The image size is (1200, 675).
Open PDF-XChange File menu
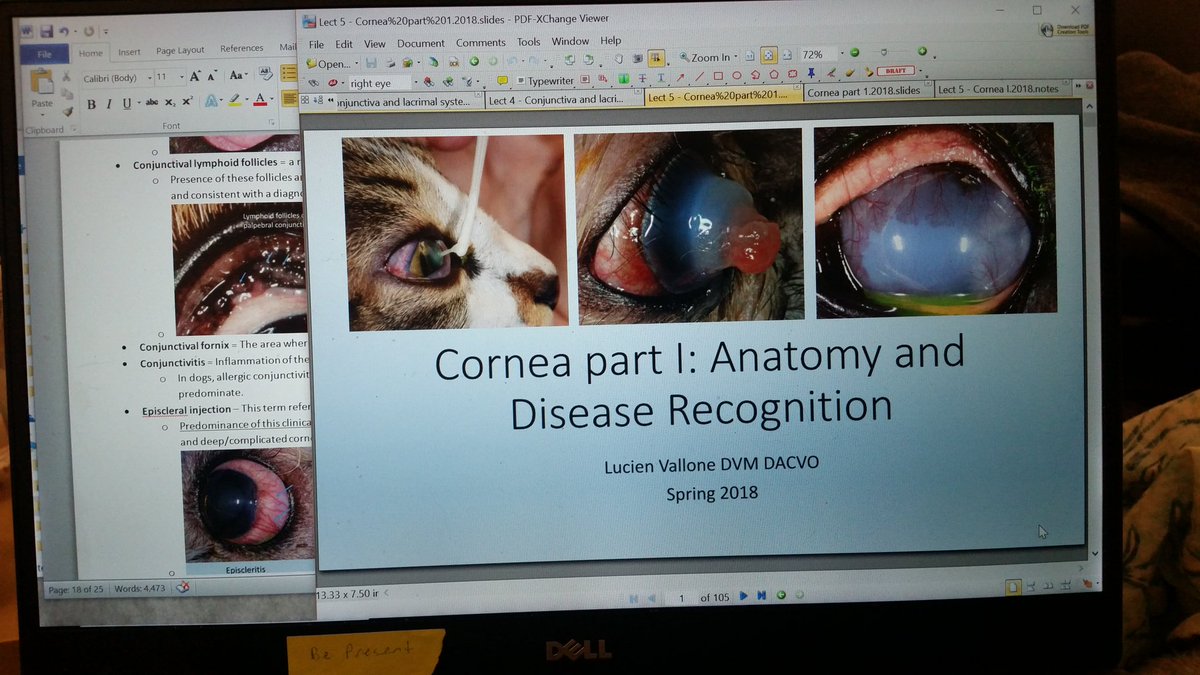pyautogui.click(x=316, y=44)
